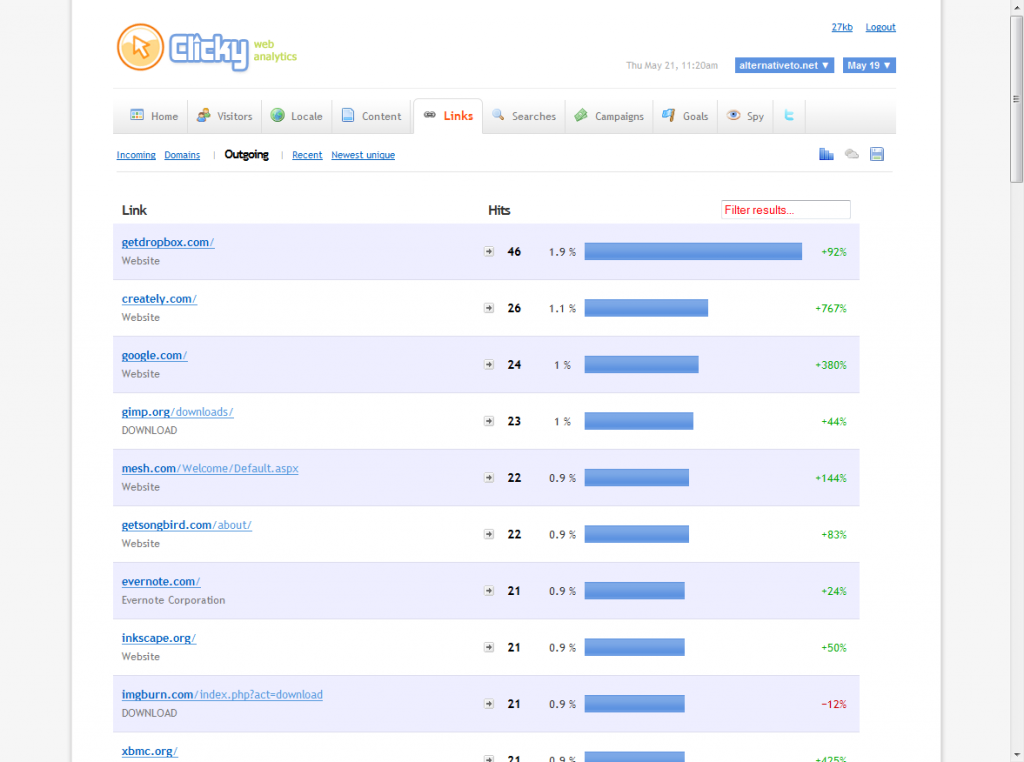Click the +92% trend value
Image resolution: width=1024 pixels, height=762 pixels.
click(x=834, y=252)
